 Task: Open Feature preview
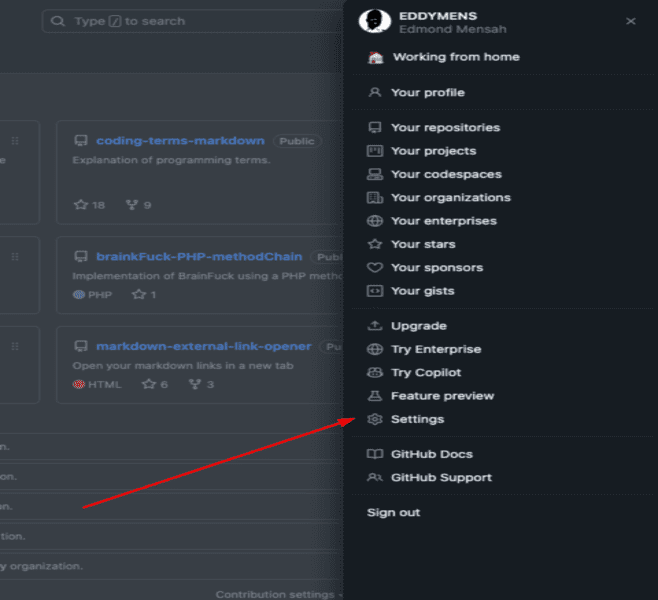pyautogui.click(x=442, y=396)
